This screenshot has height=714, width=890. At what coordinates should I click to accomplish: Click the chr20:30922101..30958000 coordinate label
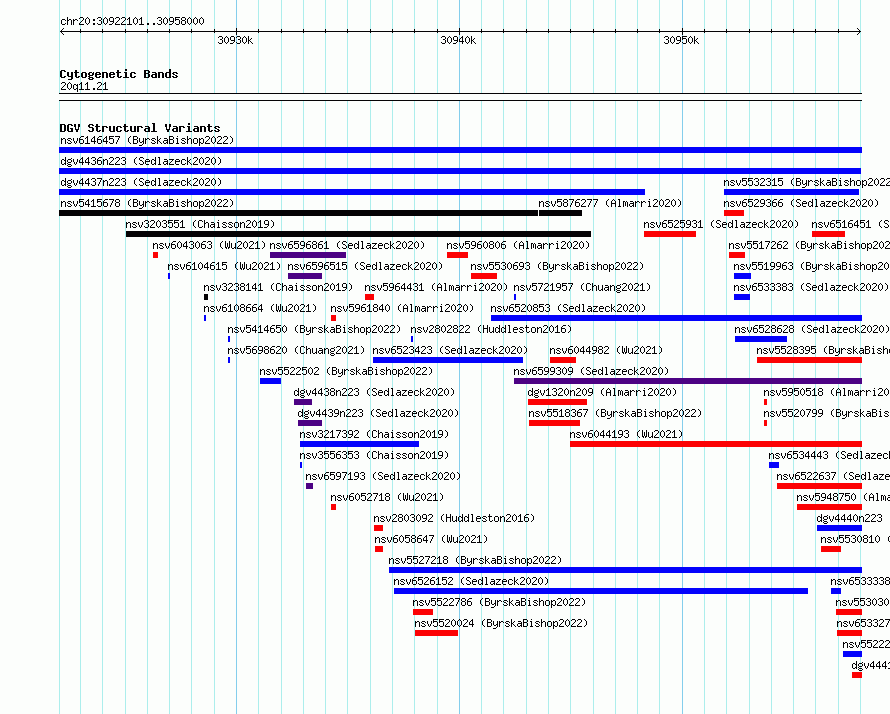click(x=132, y=22)
